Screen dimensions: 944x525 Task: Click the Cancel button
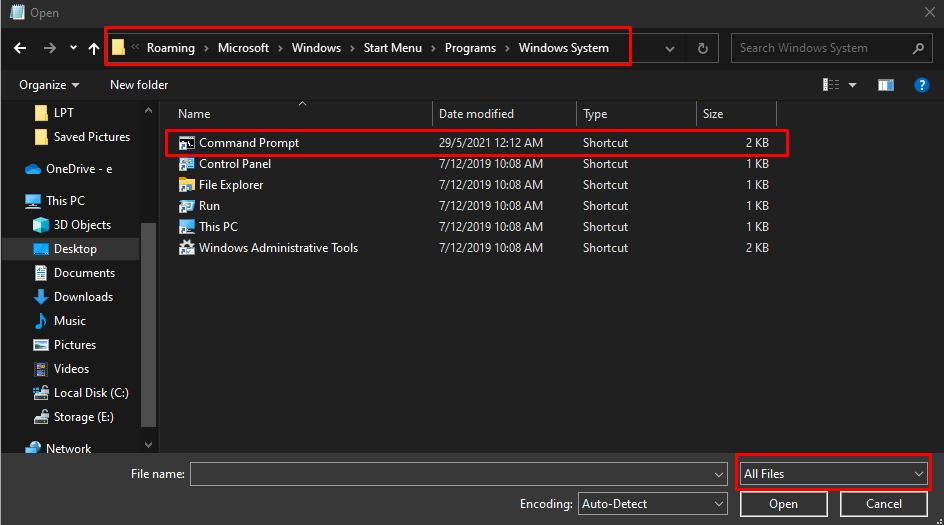[884, 504]
